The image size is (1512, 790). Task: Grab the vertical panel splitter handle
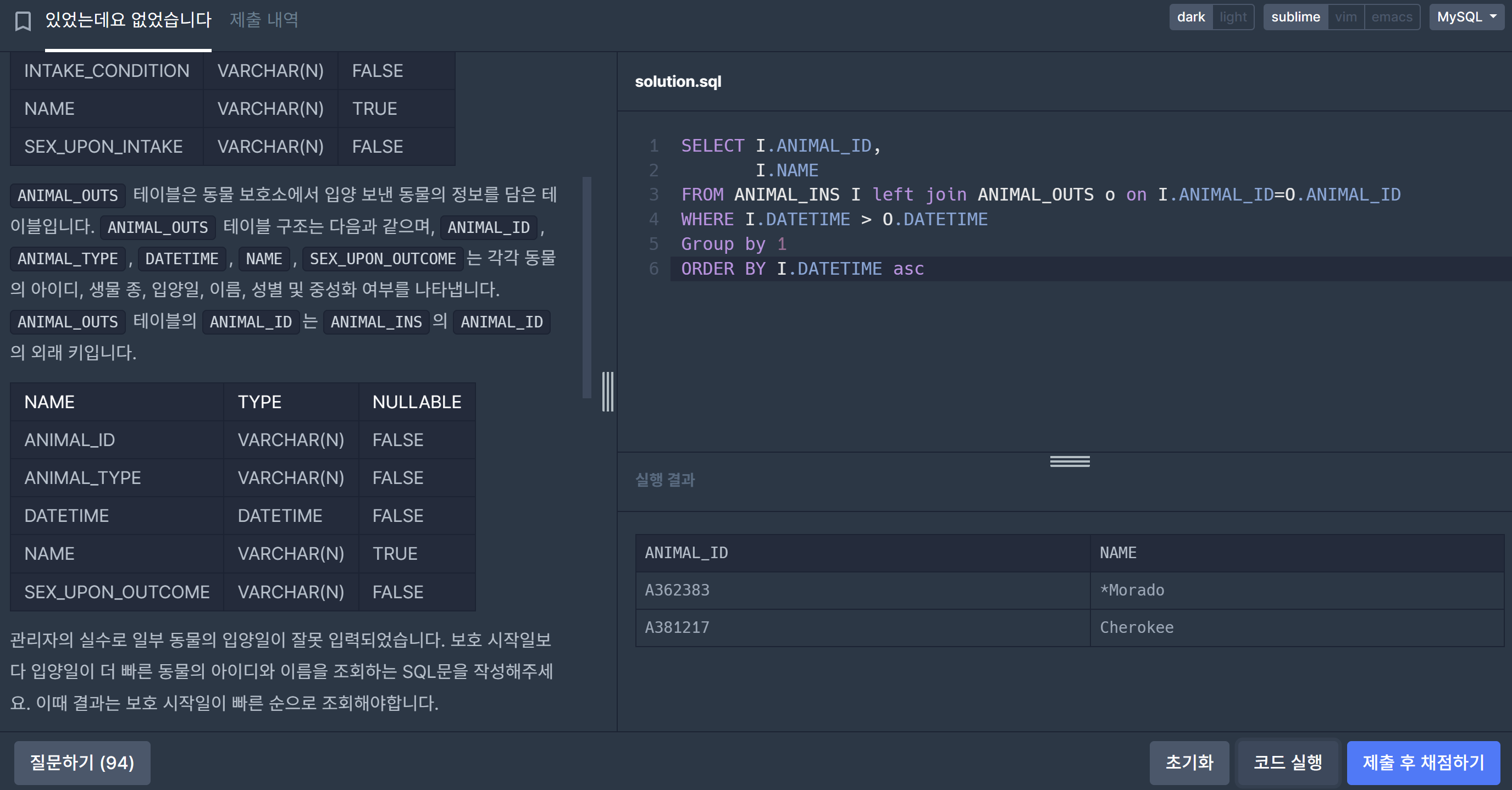607,391
